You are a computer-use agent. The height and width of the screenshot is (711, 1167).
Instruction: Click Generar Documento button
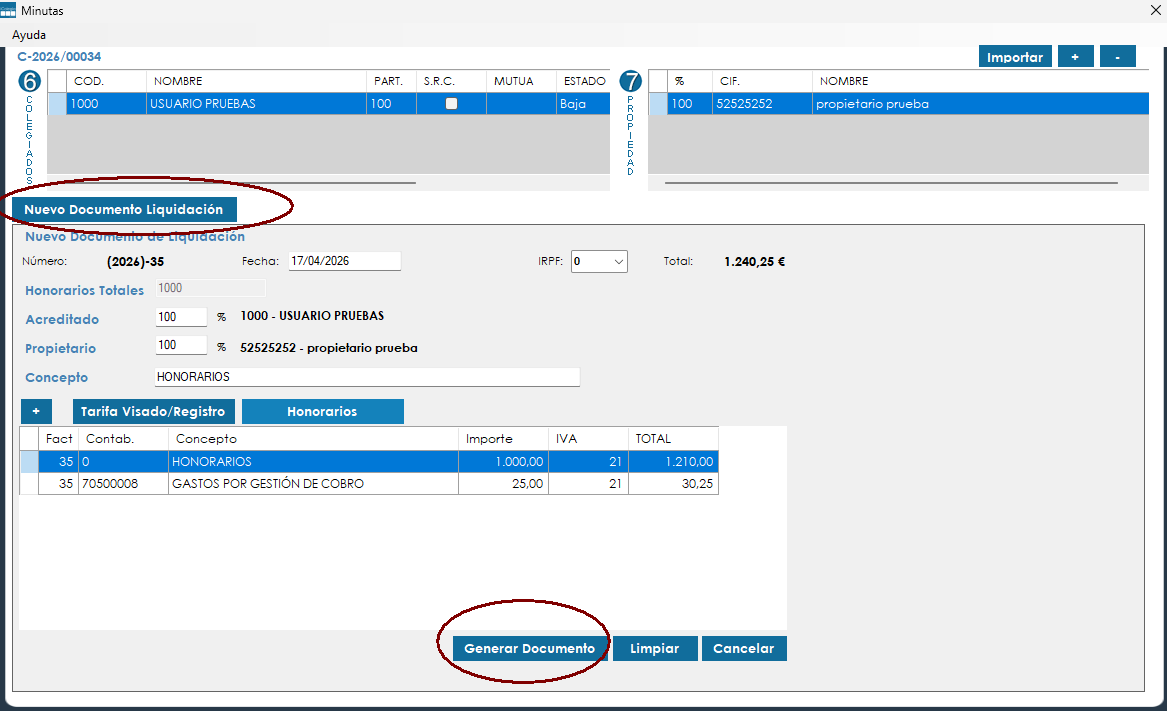pyautogui.click(x=529, y=649)
